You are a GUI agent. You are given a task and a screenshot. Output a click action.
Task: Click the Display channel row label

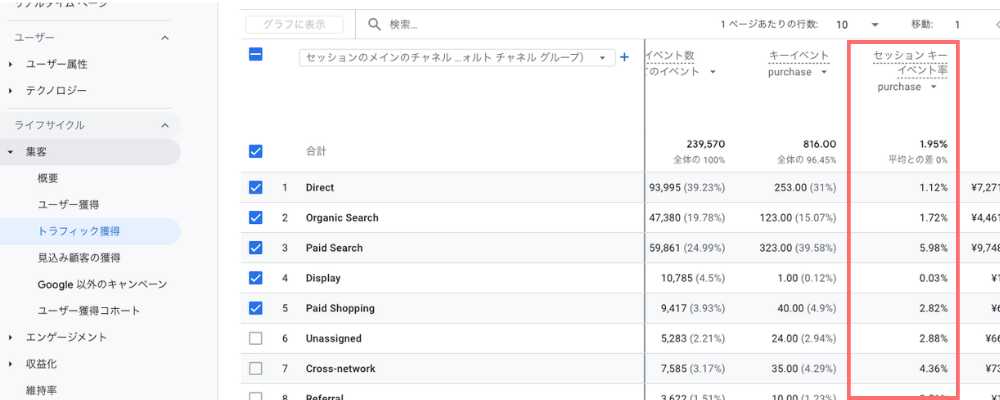click(x=323, y=278)
